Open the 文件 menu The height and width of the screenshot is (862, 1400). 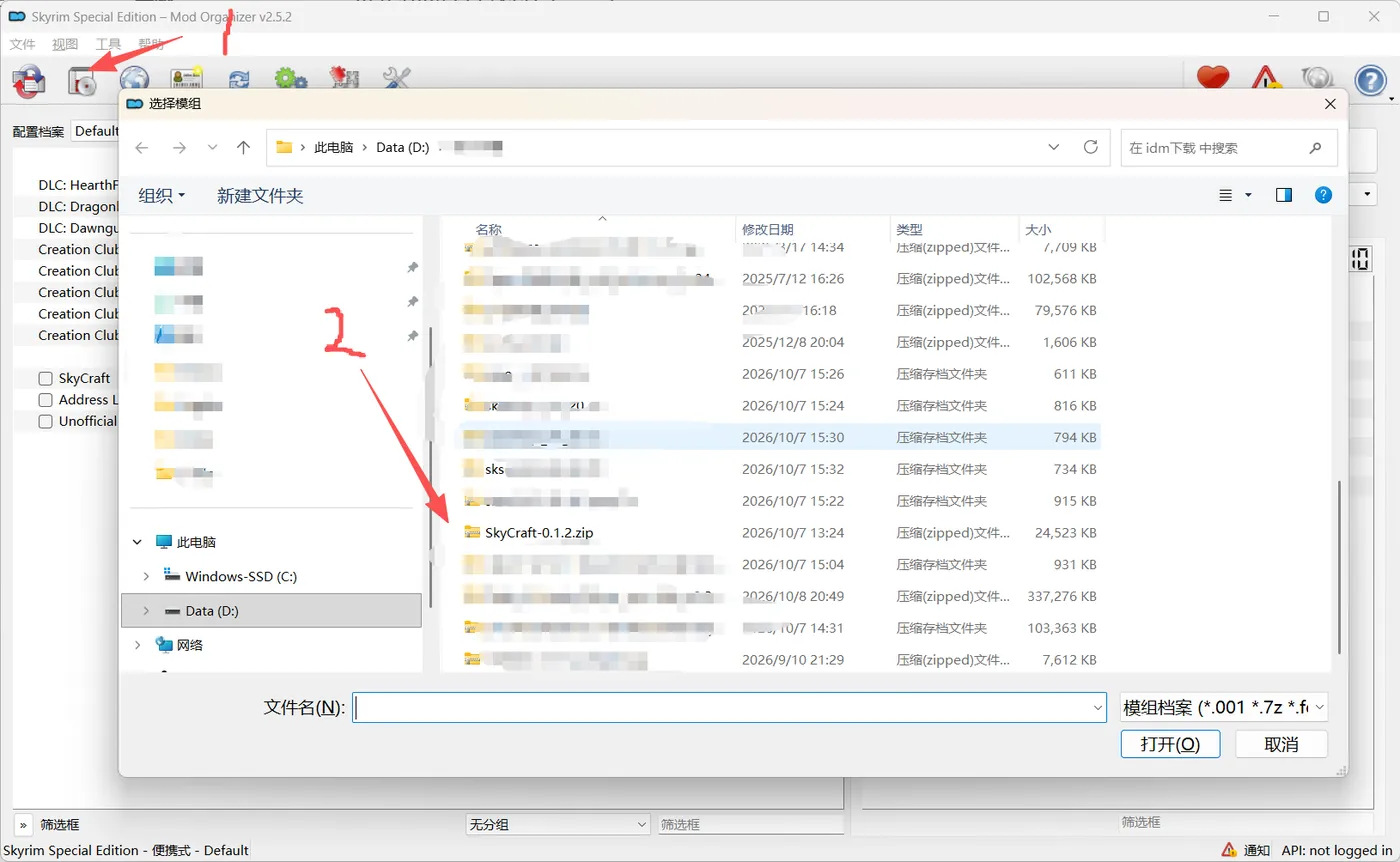tap(22, 44)
